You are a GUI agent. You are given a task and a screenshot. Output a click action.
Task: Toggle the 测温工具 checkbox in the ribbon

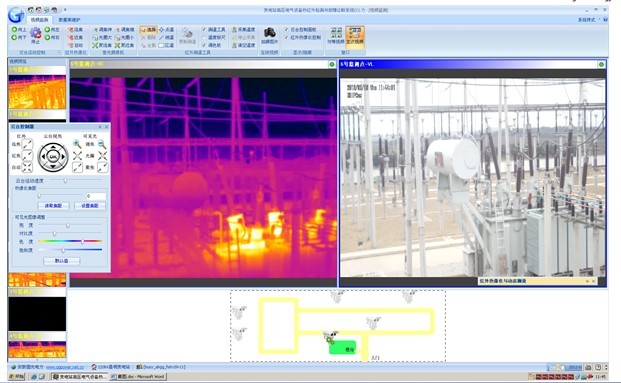click(204, 30)
